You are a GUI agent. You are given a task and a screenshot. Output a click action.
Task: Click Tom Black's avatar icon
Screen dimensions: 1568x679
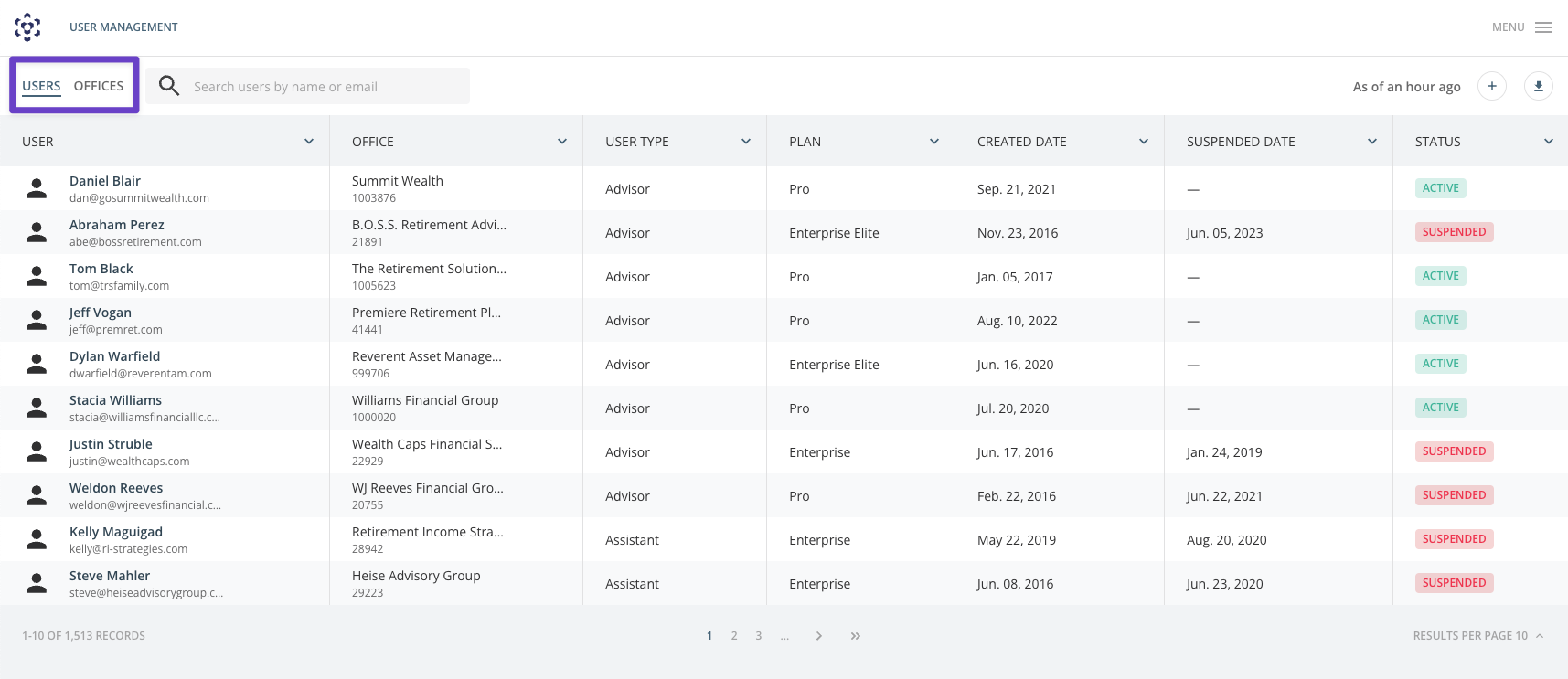click(37, 276)
